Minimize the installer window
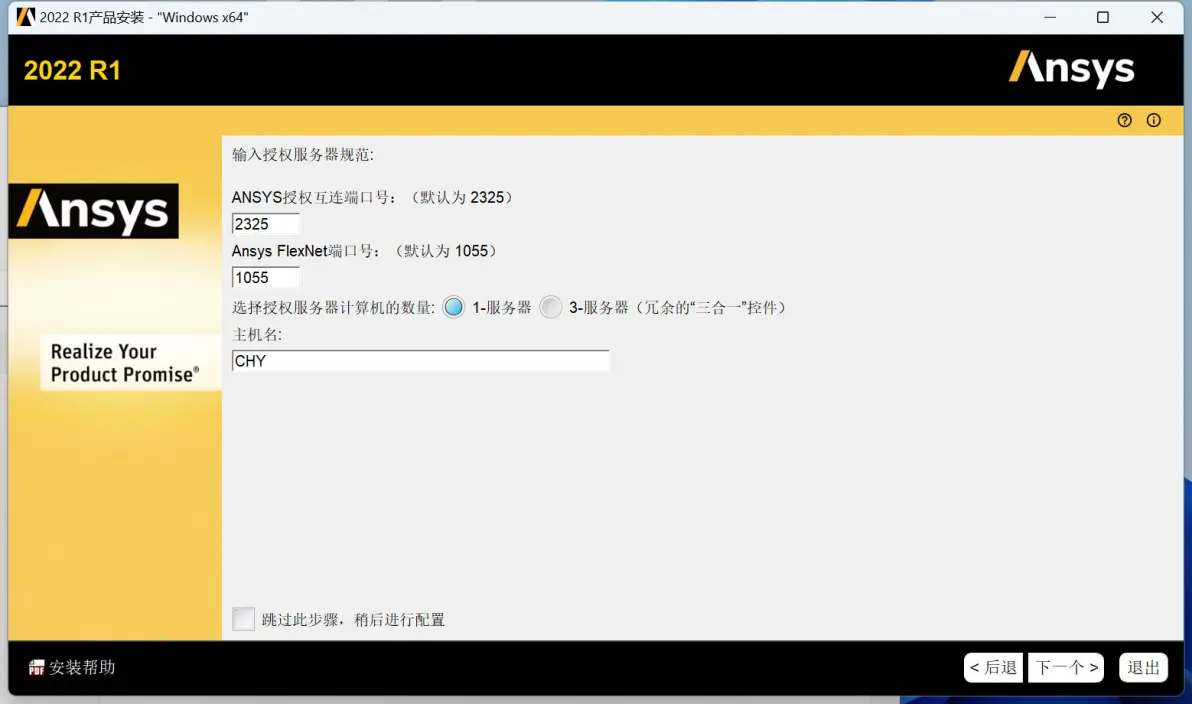 (x=1050, y=17)
